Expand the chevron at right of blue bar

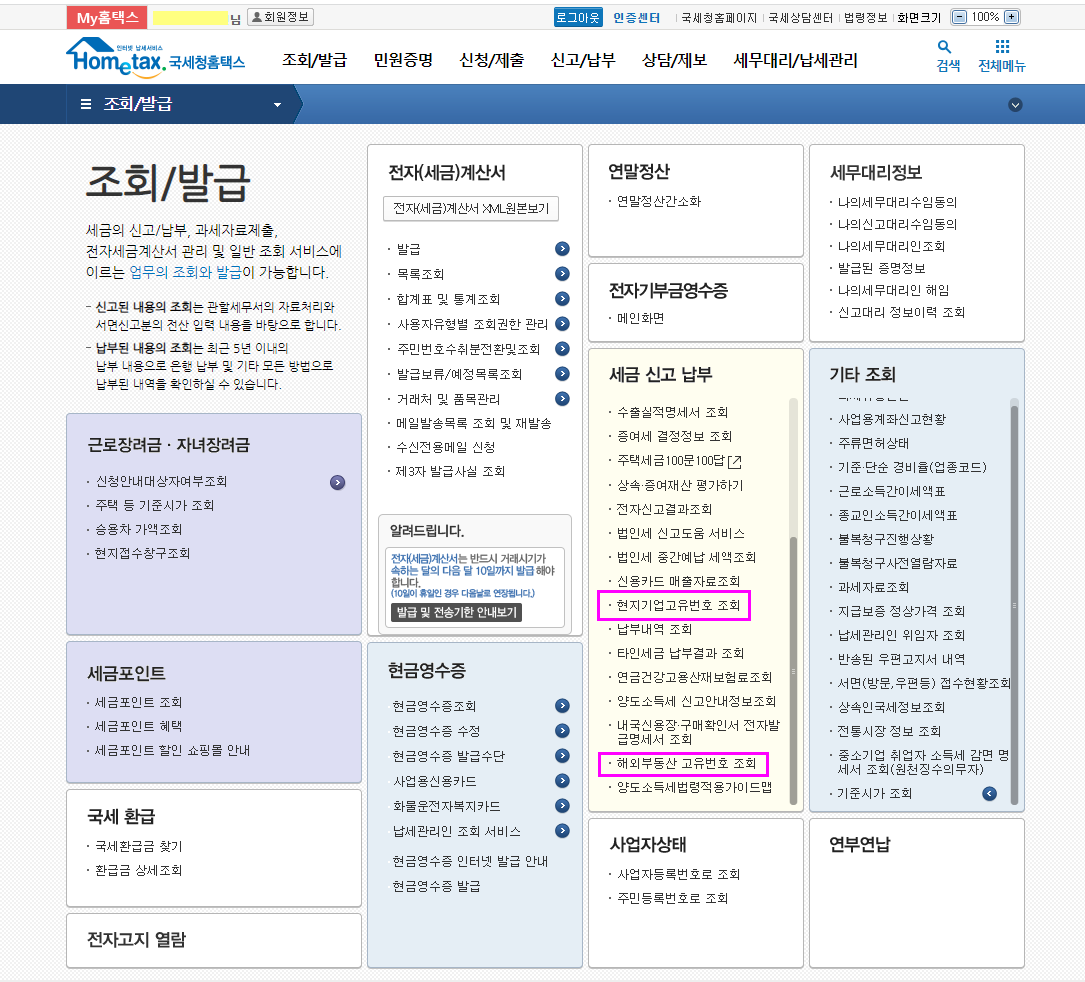[1015, 105]
